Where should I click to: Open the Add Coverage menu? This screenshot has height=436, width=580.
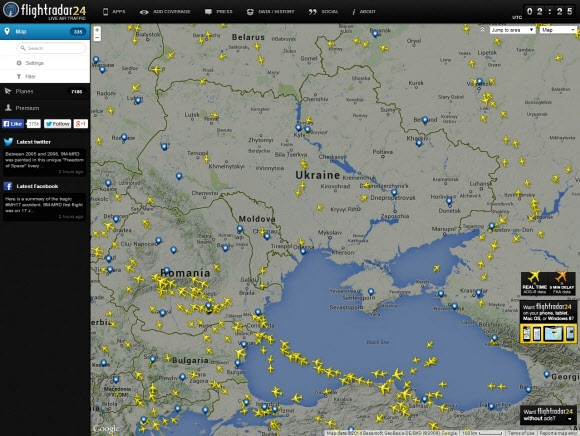[x=165, y=12]
